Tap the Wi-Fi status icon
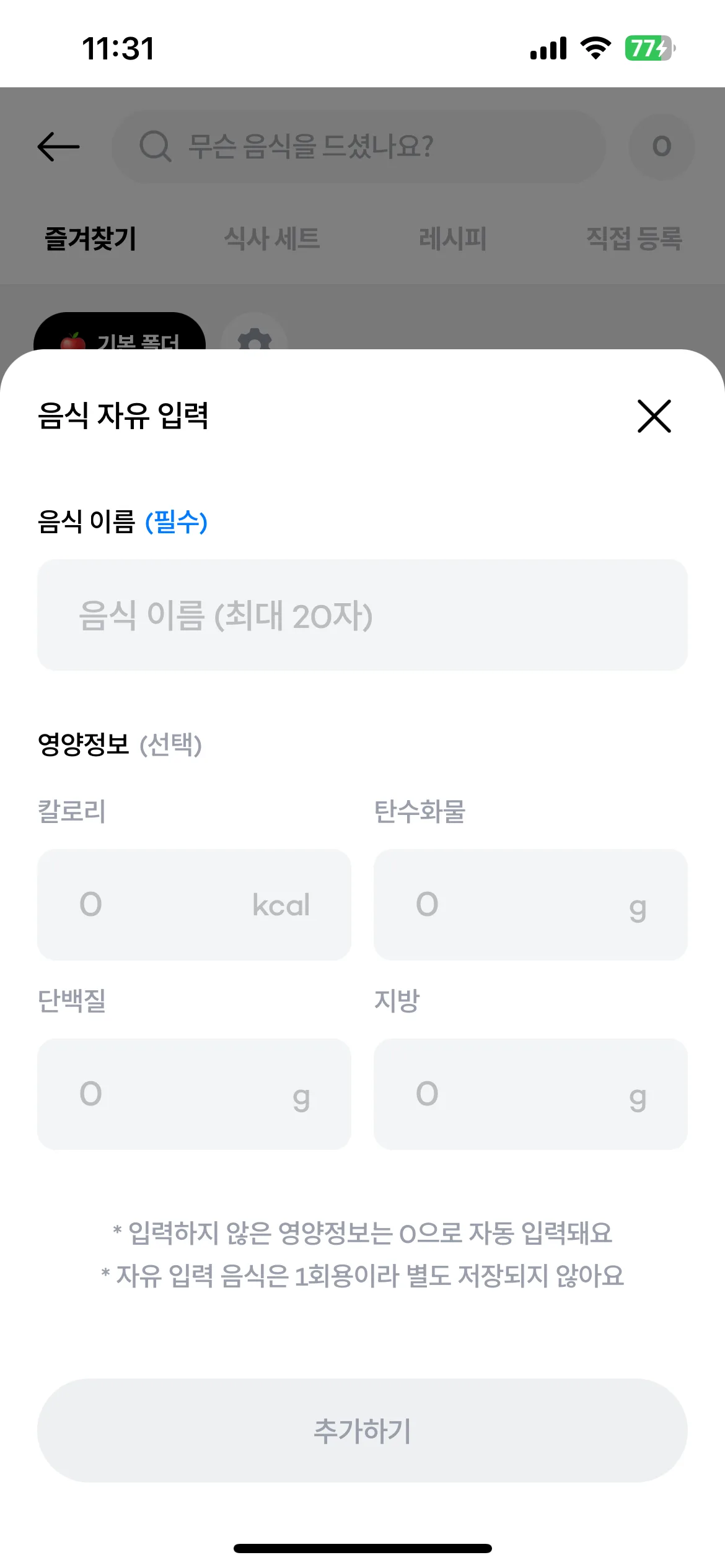725x1568 pixels. pyautogui.click(x=595, y=48)
